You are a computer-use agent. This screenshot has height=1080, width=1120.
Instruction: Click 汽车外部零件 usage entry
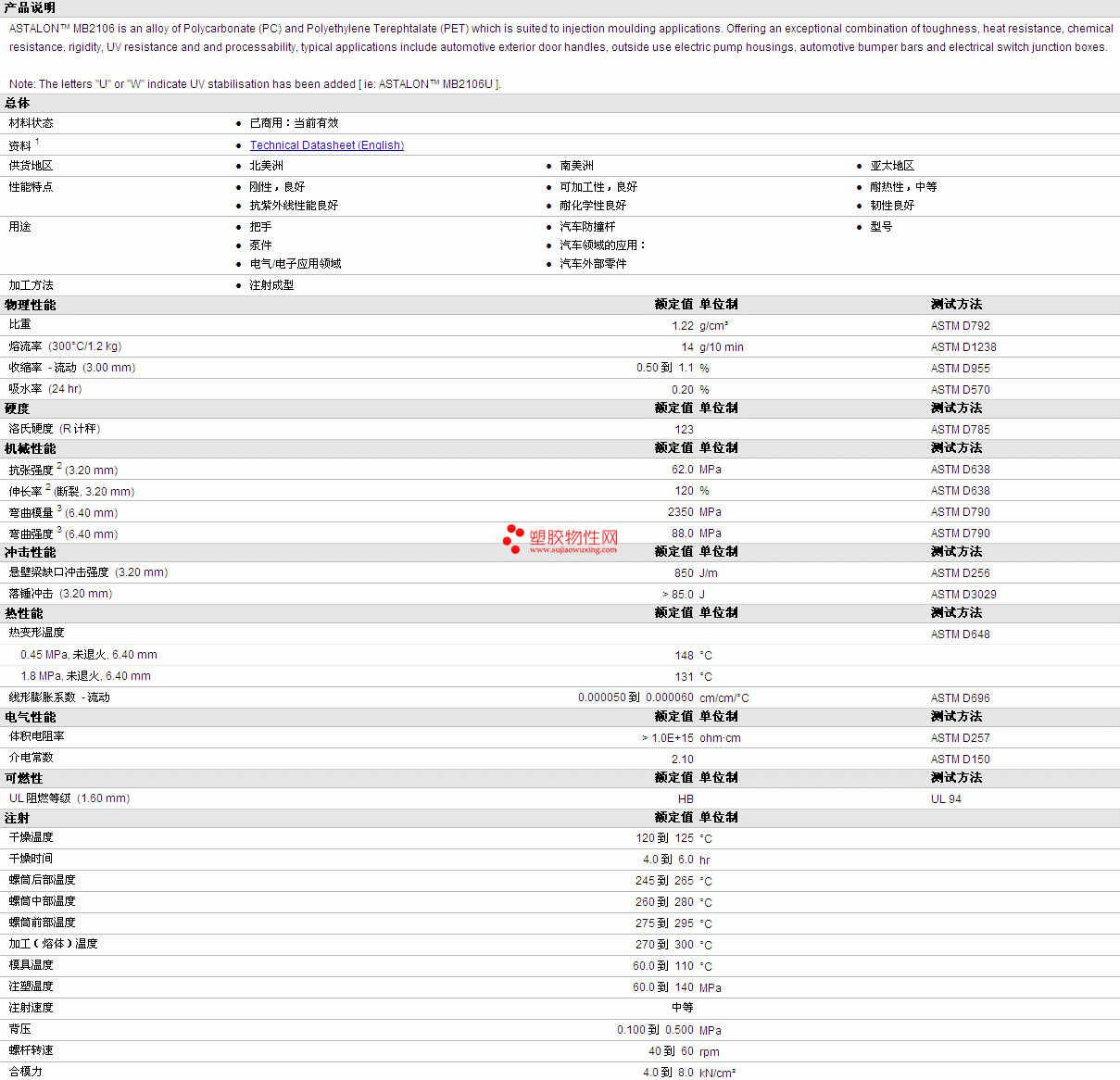pos(593,264)
